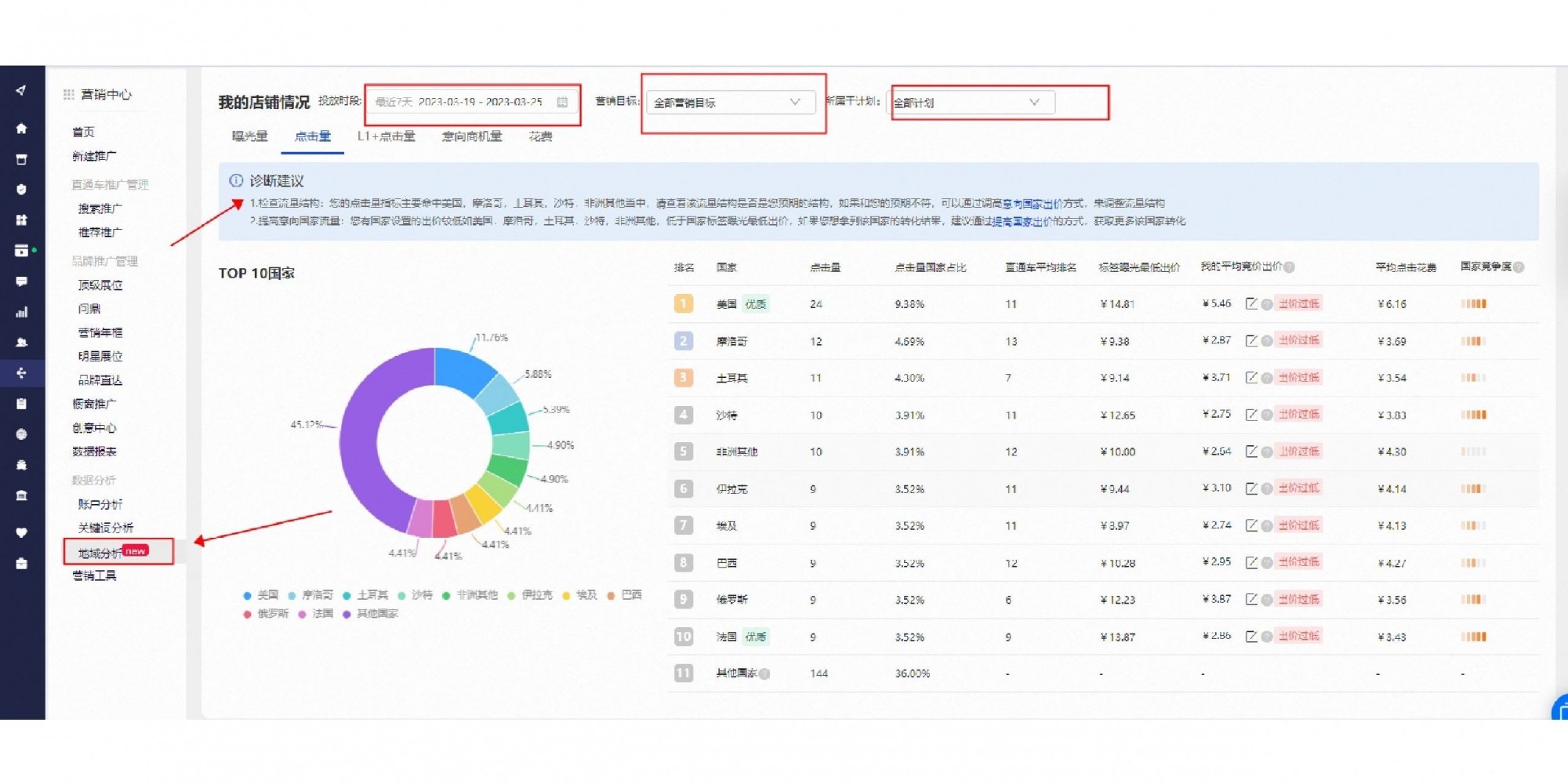
Task: Open 营销工具 in the side menu
Action: pos(94,575)
